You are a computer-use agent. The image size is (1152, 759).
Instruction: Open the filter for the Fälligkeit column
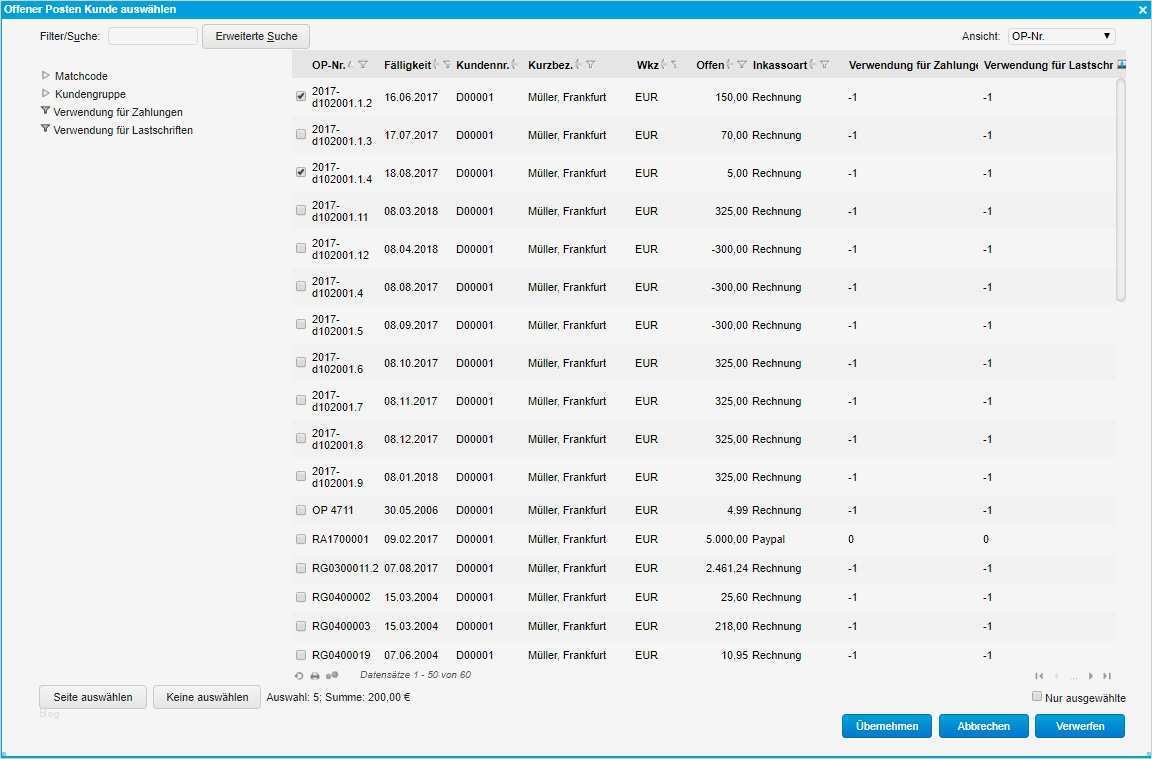click(447, 65)
